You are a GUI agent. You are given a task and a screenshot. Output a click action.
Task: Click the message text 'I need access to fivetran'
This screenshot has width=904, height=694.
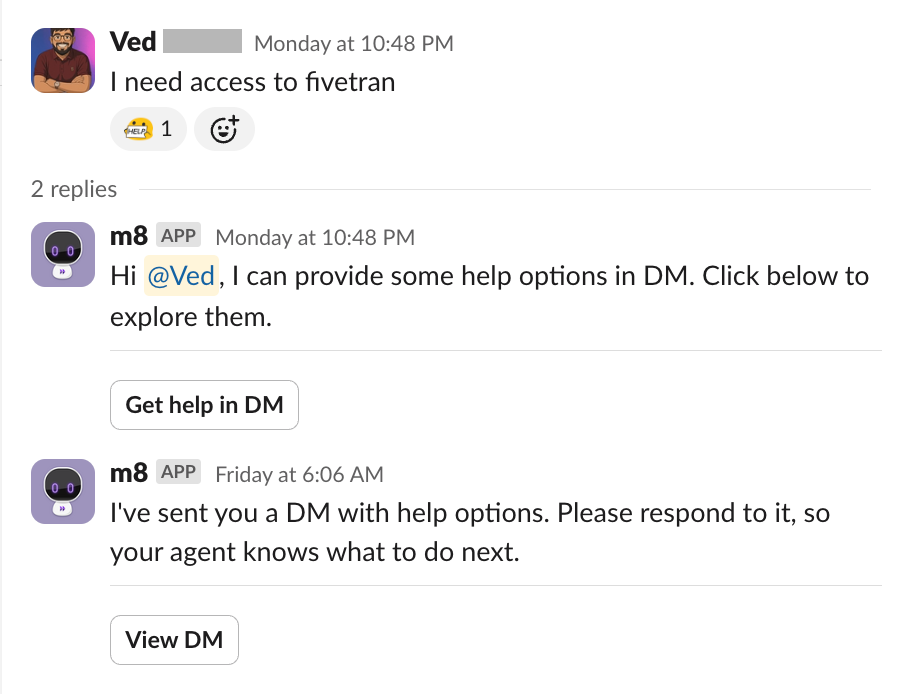coord(253,82)
